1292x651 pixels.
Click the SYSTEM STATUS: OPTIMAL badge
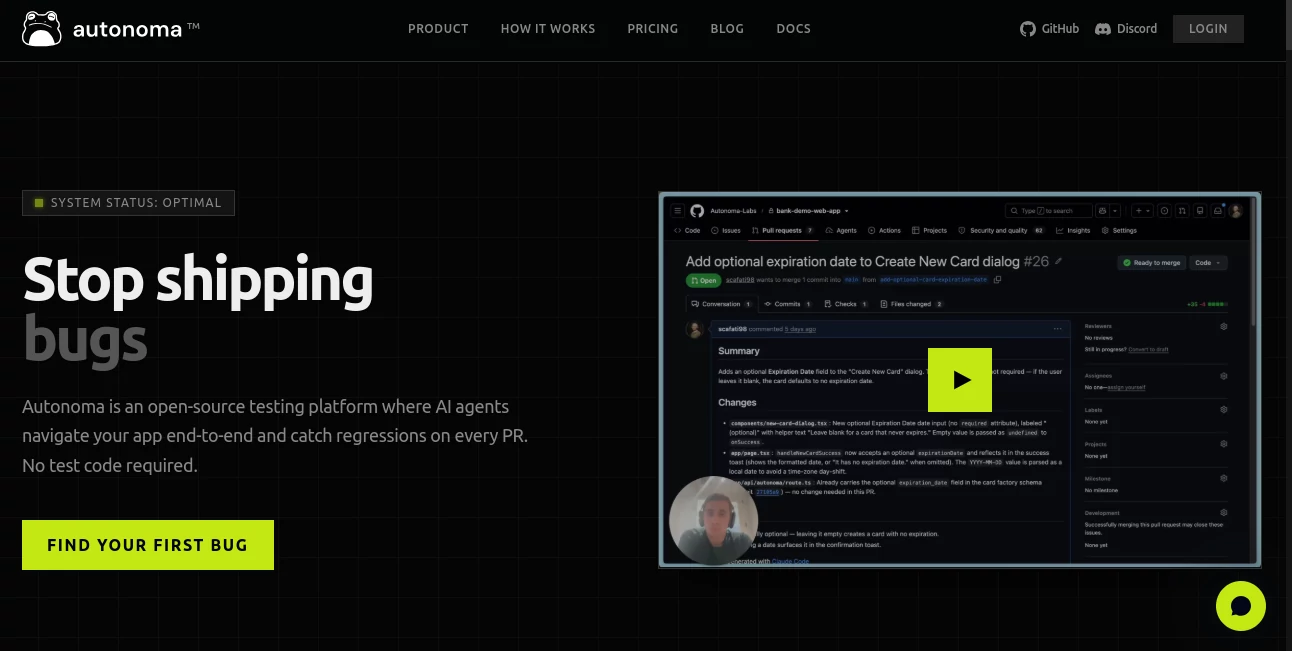point(128,203)
